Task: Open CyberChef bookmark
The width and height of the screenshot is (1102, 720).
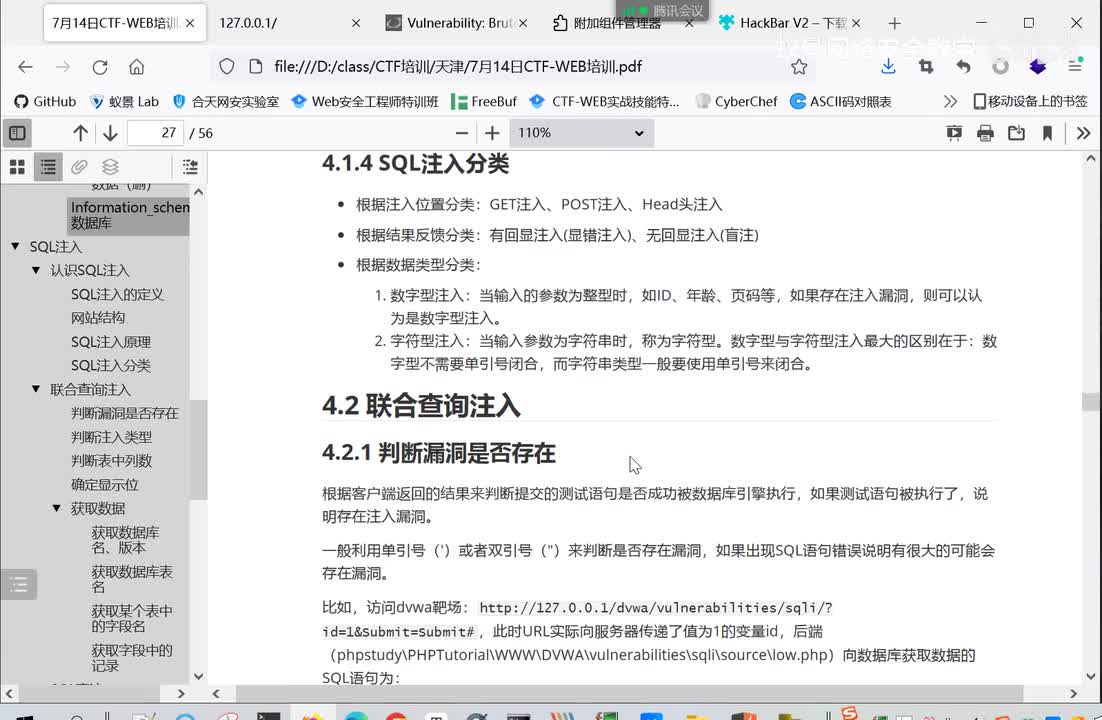Action: click(x=737, y=101)
